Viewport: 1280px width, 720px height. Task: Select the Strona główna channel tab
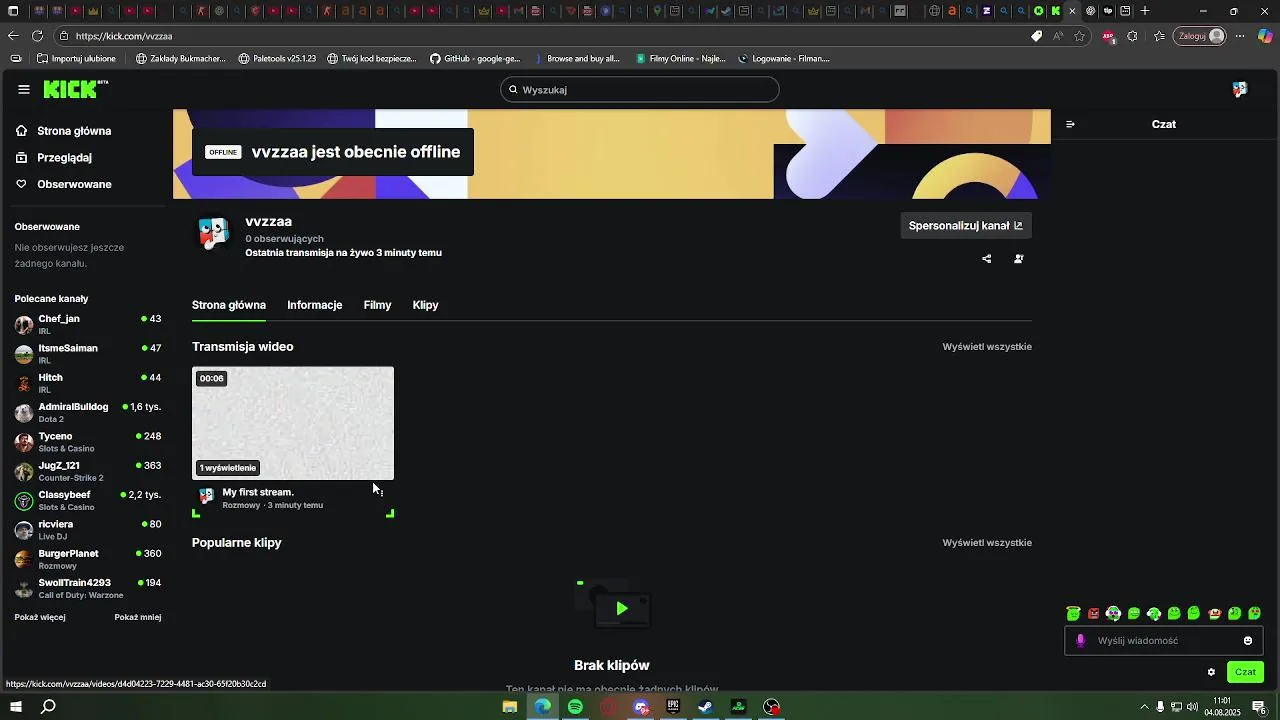point(229,305)
